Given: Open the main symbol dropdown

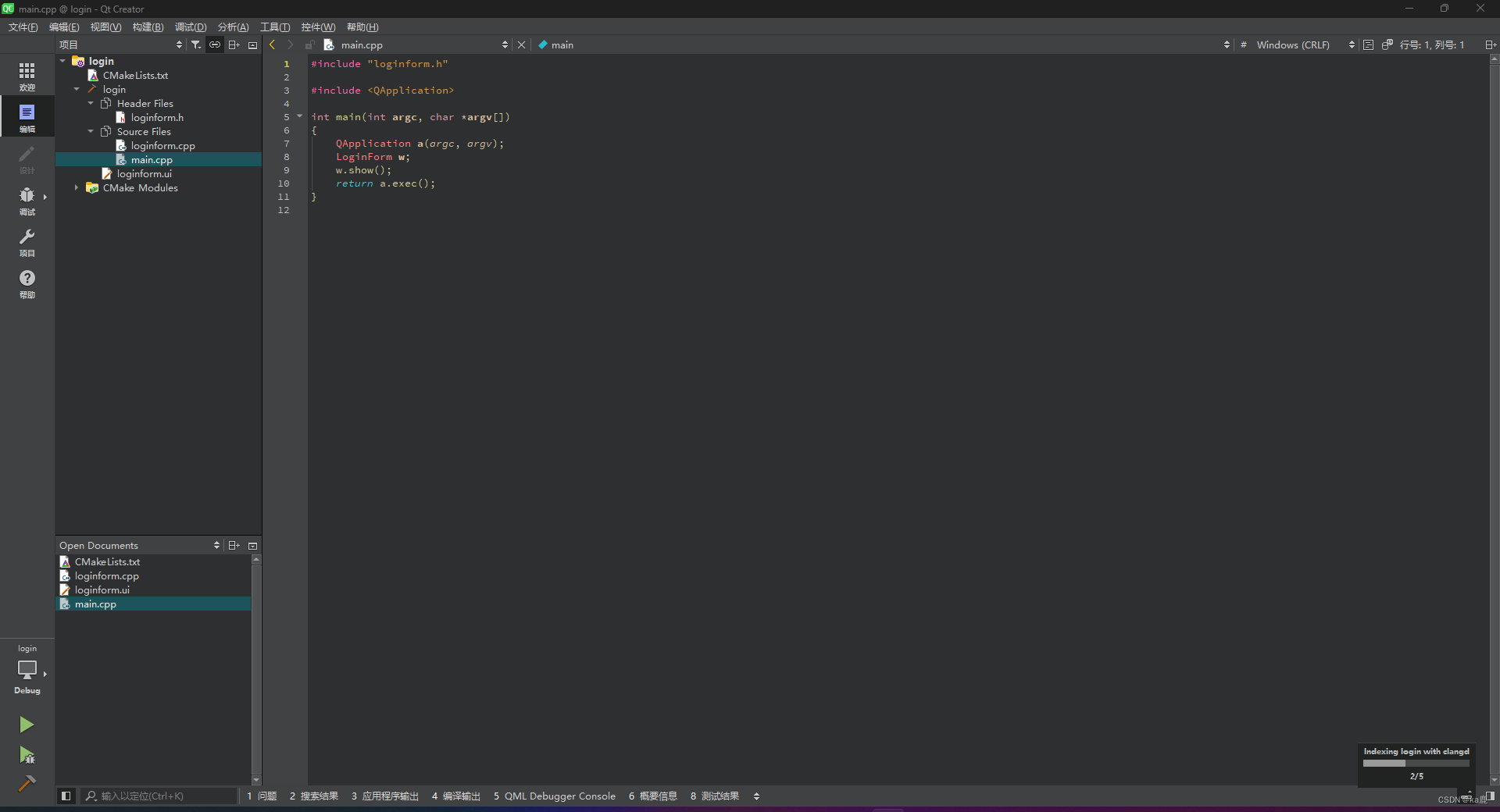Looking at the screenshot, I should pos(883,45).
